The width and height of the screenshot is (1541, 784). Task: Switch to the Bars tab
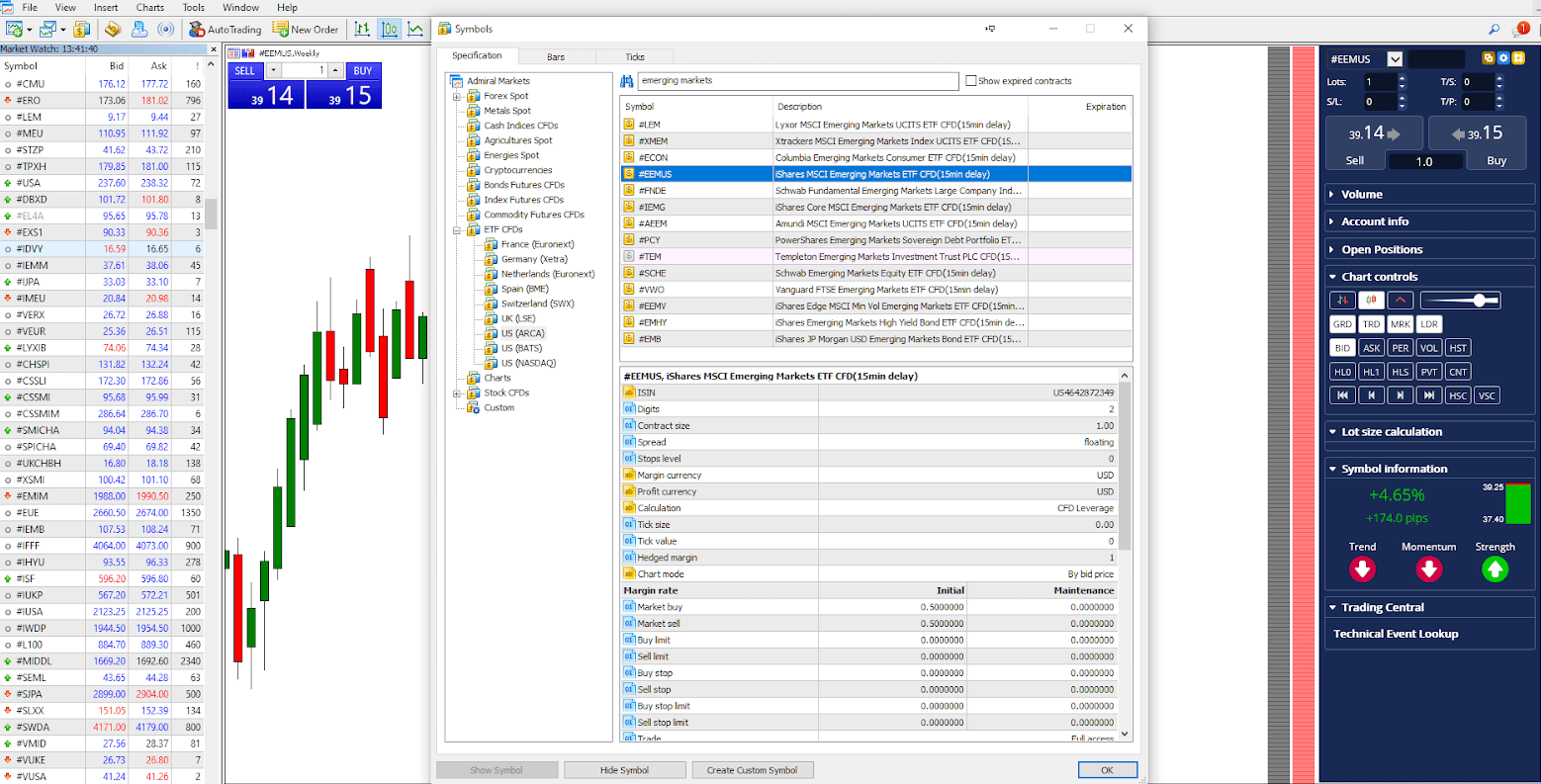pos(556,56)
